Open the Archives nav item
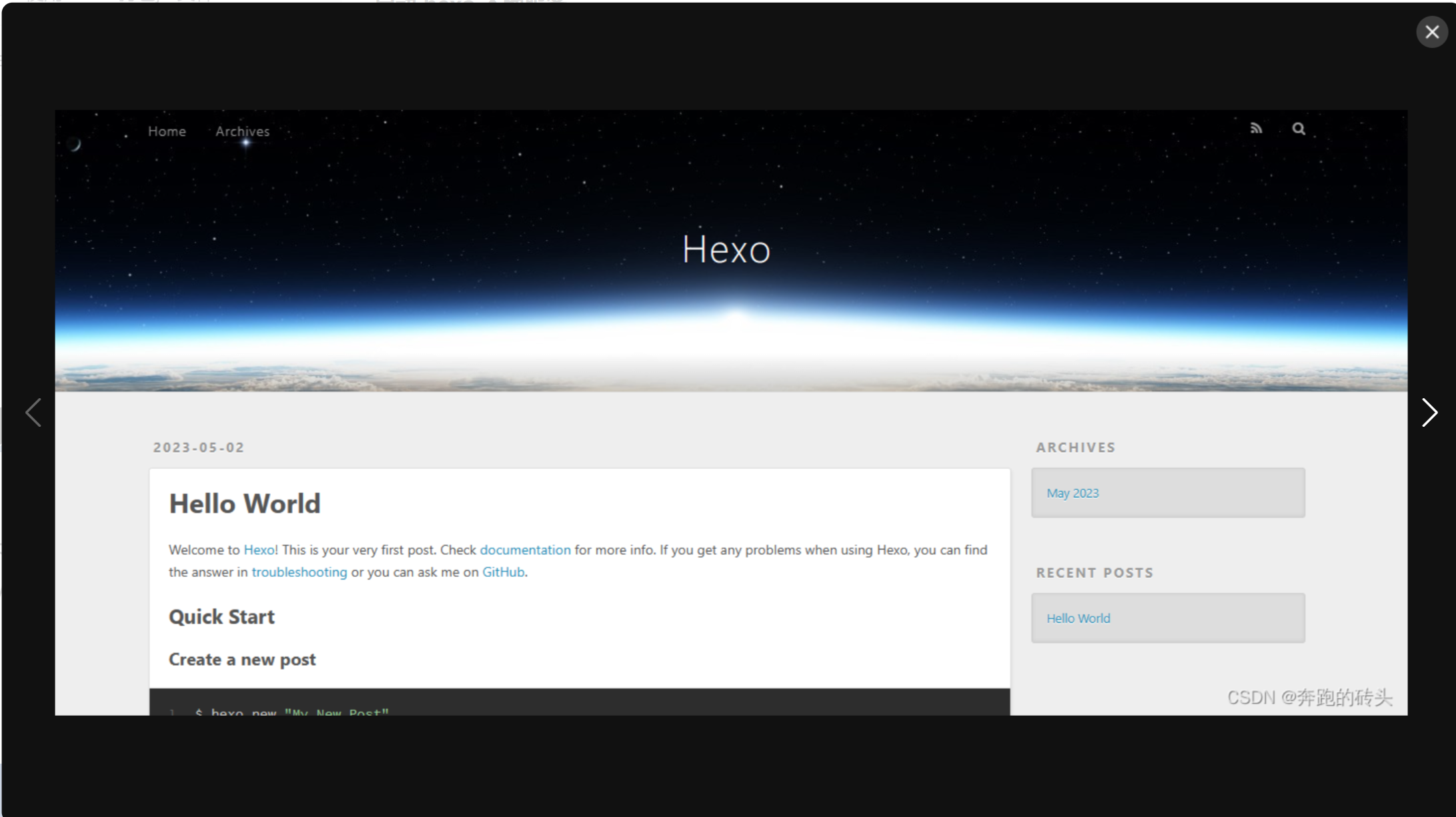Screen dimensions: 1456x817 [242, 131]
